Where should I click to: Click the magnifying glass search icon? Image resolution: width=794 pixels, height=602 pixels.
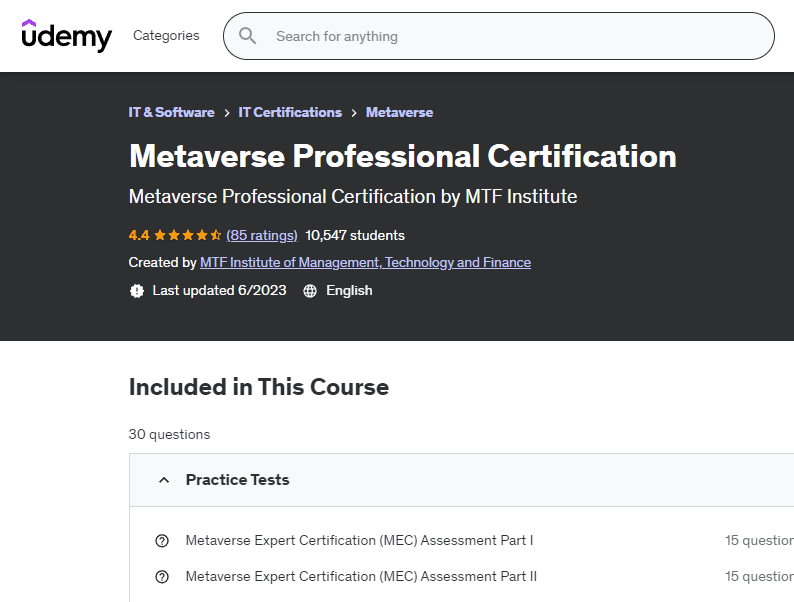[x=247, y=36]
